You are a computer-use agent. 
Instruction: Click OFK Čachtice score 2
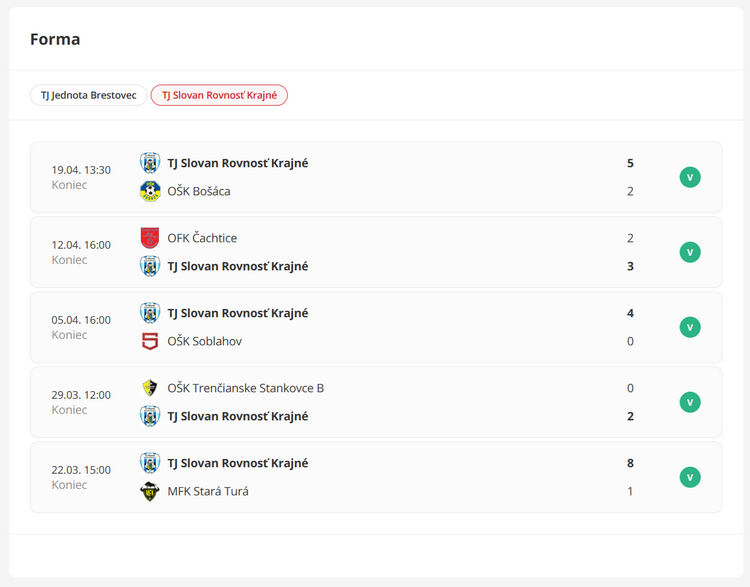630,238
